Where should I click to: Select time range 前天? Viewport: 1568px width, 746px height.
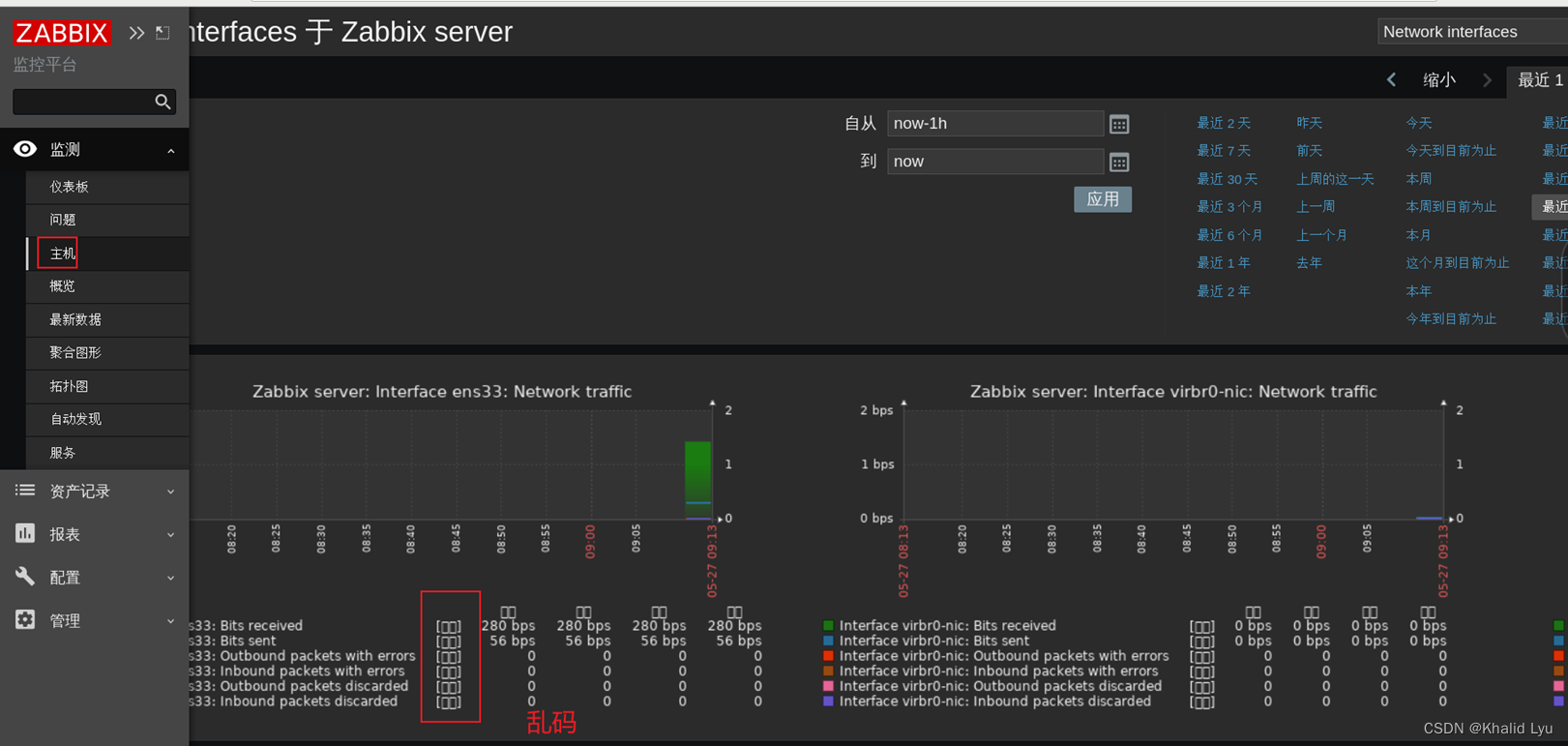(x=1309, y=151)
